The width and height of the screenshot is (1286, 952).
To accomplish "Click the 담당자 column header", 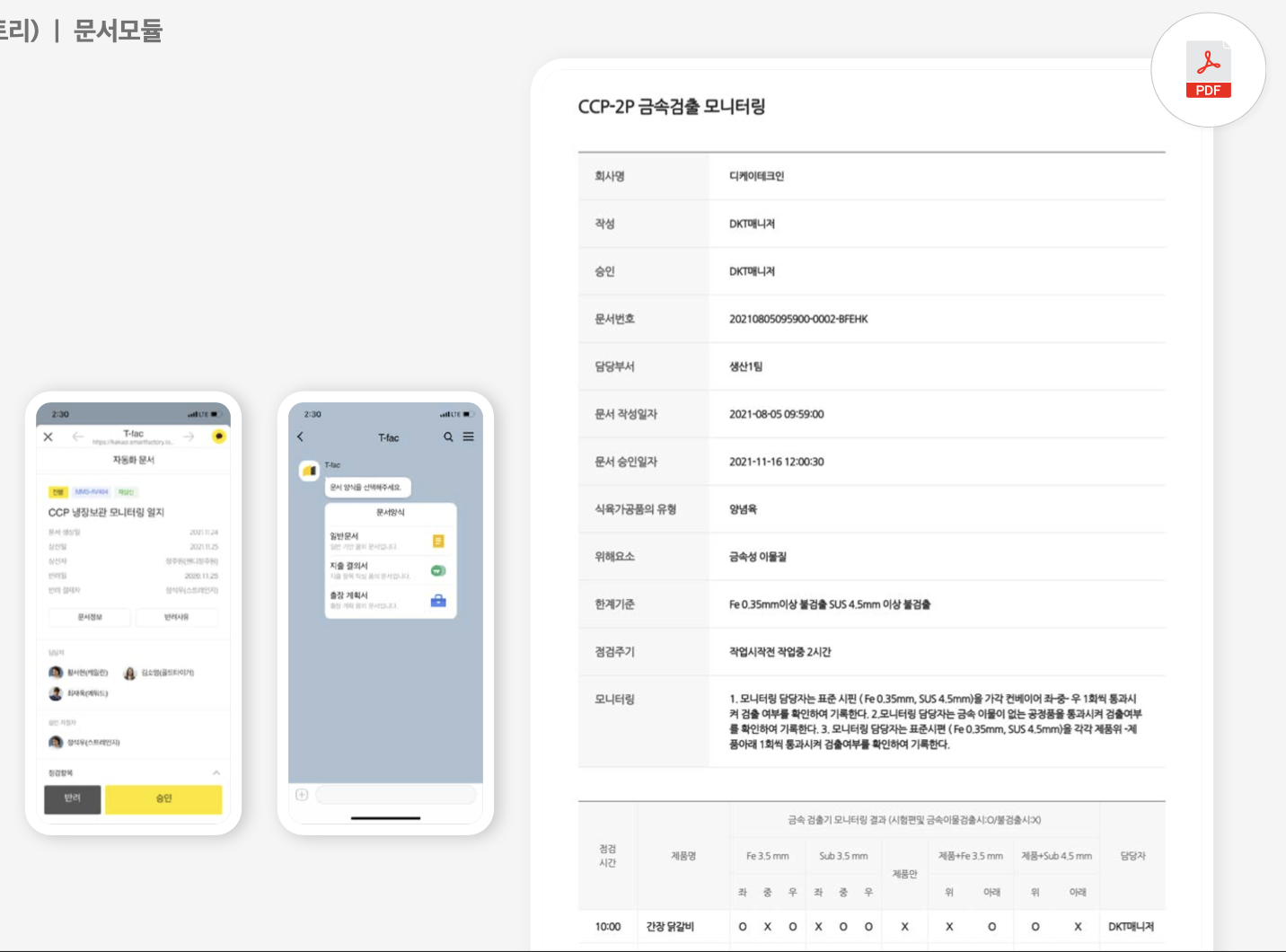I will (1132, 856).
